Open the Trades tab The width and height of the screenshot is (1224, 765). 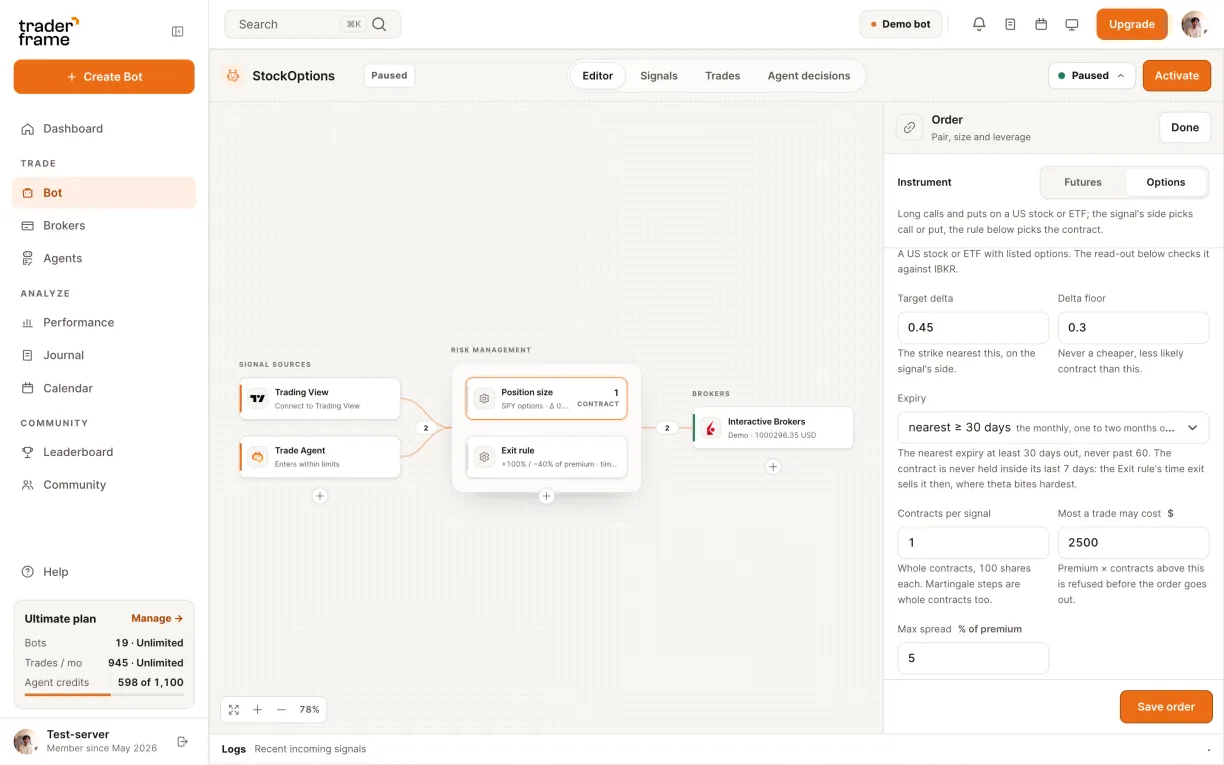pos(722,76)
